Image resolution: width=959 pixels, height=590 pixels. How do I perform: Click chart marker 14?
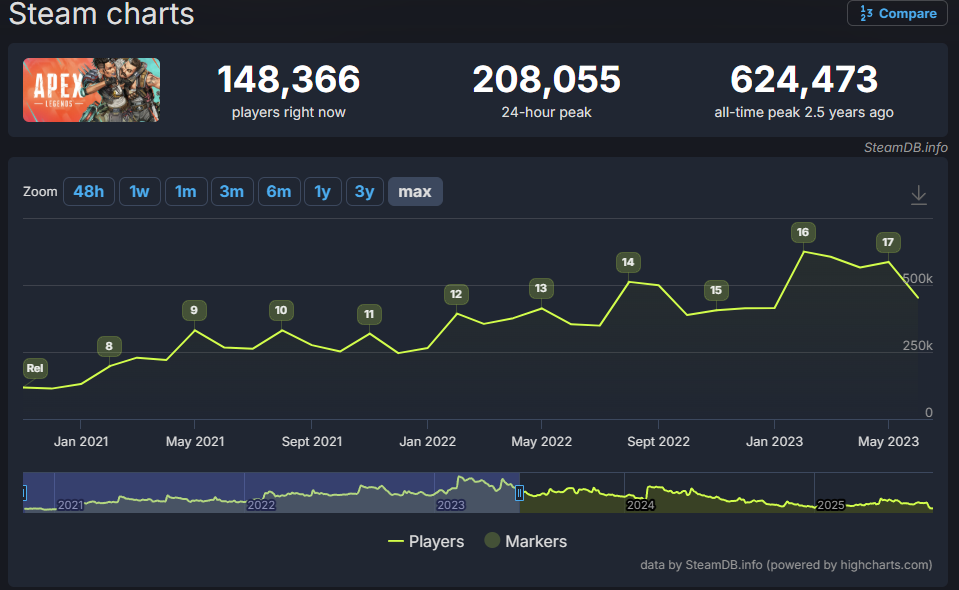click(628, 262)
